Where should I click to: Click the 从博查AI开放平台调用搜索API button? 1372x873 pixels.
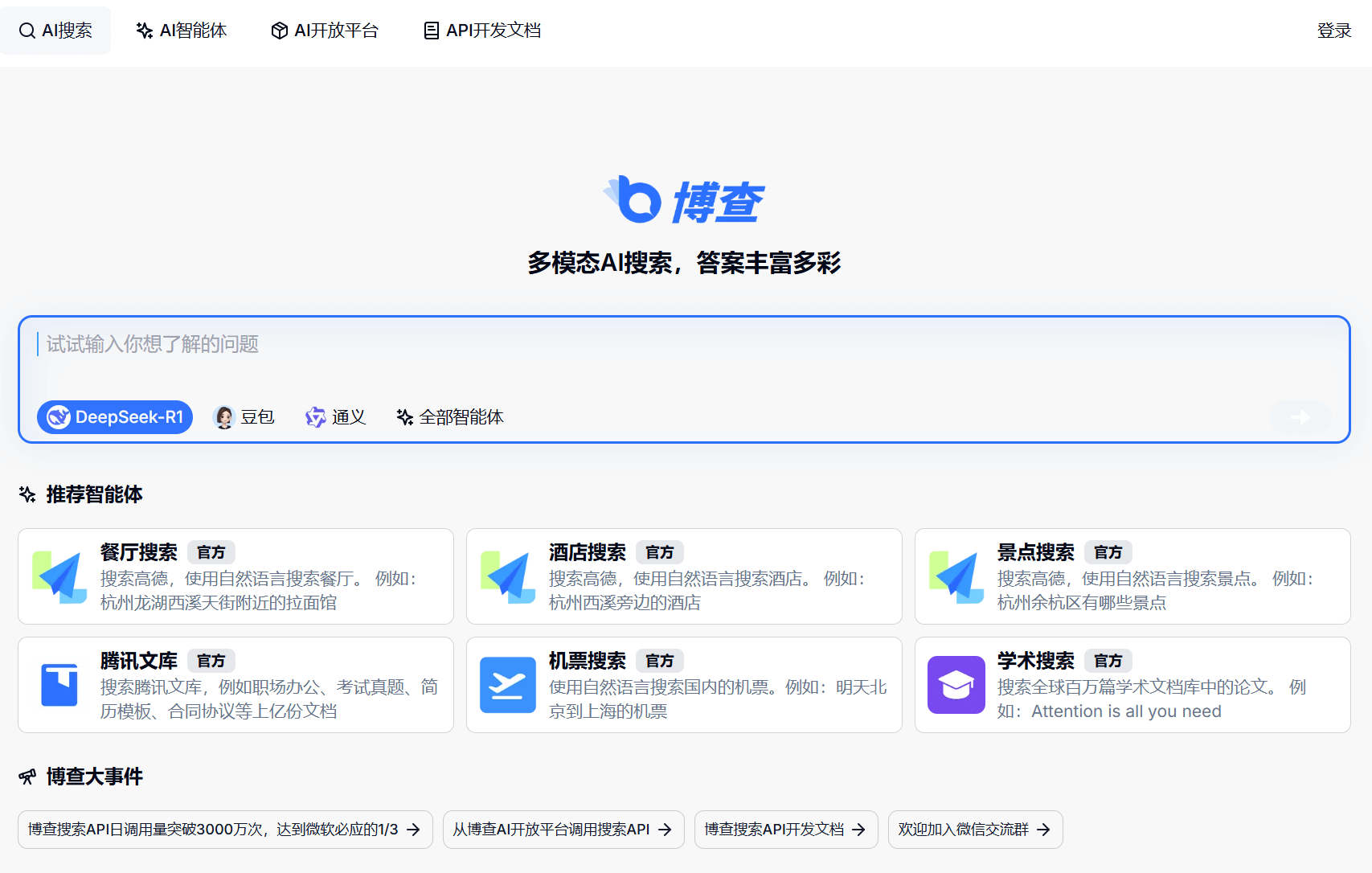click(563, 829)
